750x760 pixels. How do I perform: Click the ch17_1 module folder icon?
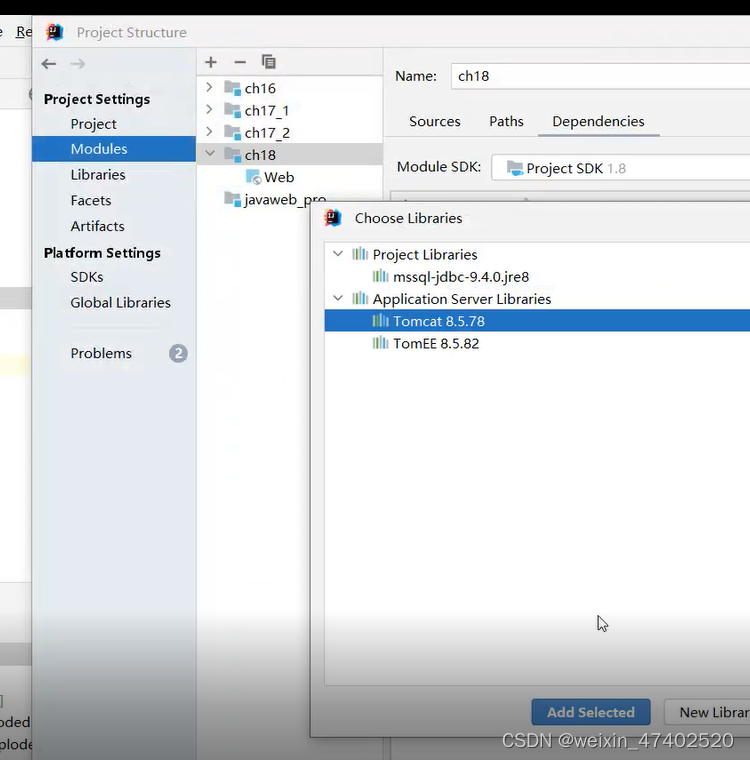tap(233, 111)
